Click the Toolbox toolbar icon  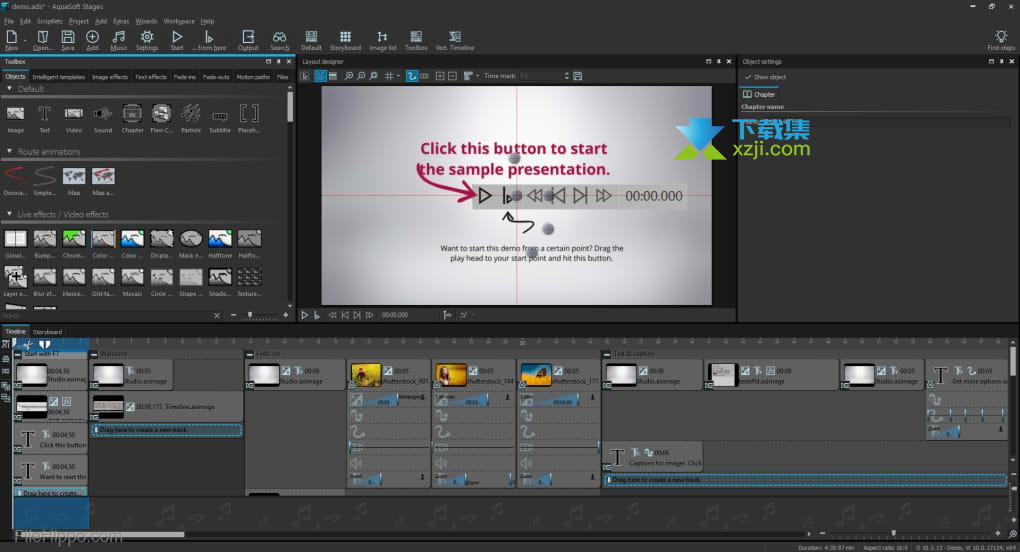click(x=416, y=40)
